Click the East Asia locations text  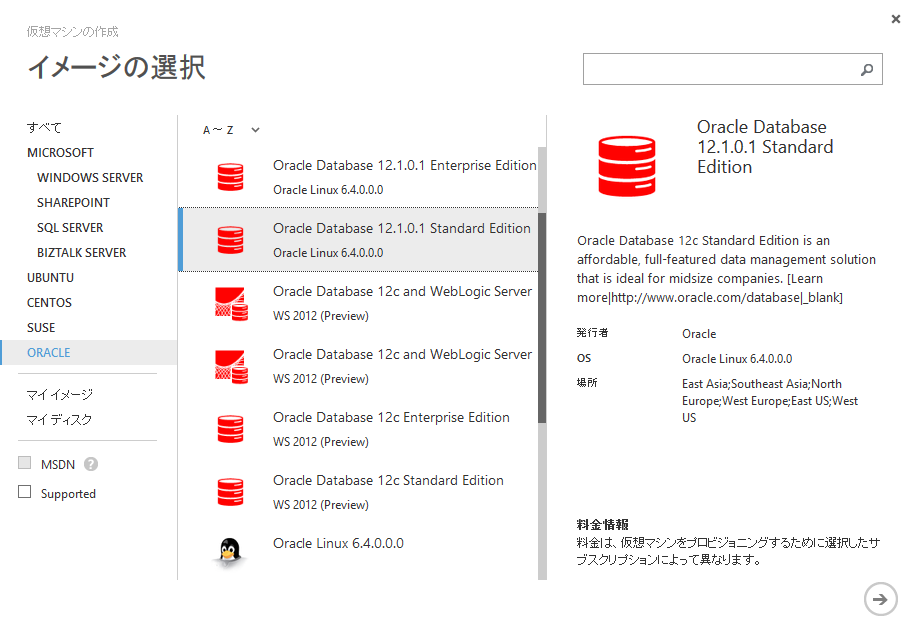(x=770, y=401)
